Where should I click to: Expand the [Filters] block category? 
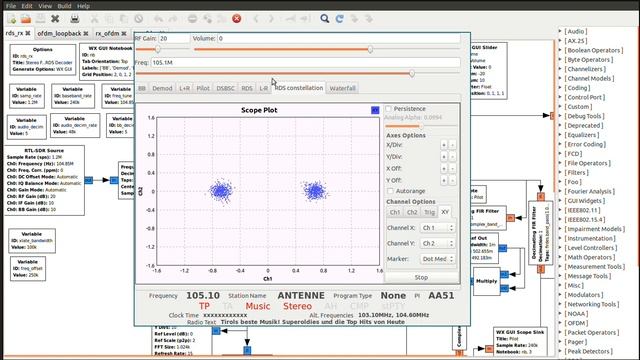tap(560, 172)
